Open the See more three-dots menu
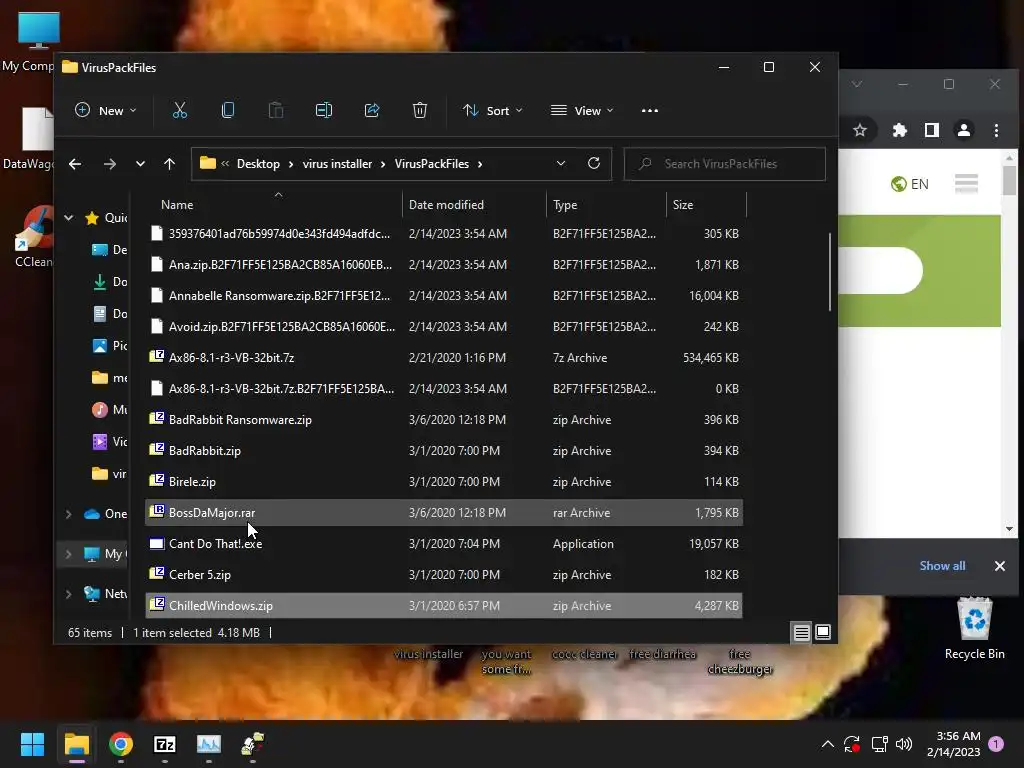Image resolution: width=1024 pixels, height=768 pixels. point(650,110)
